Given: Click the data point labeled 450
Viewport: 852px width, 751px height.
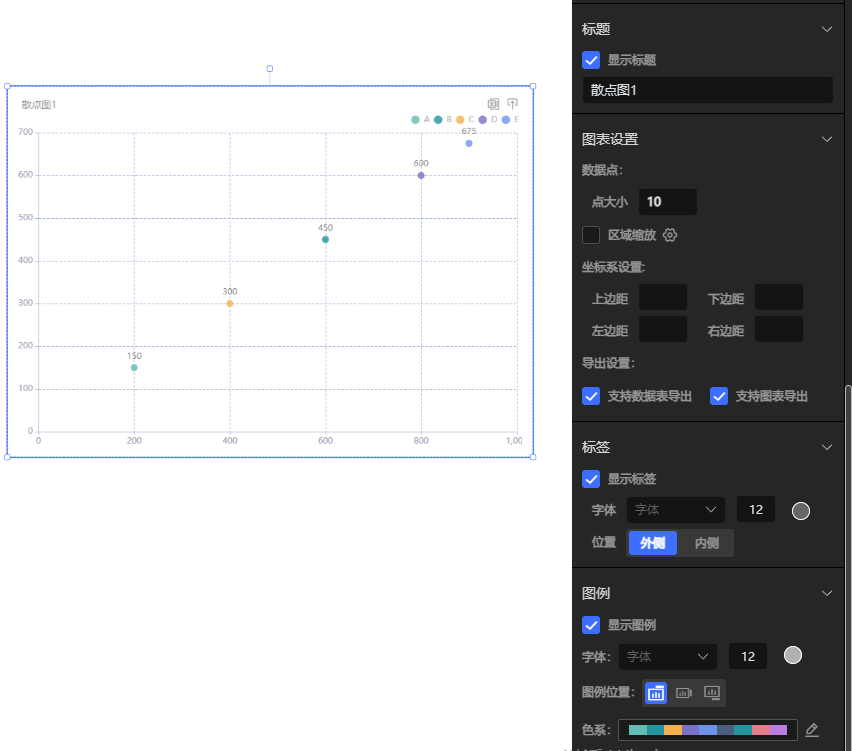Looking at the screenshot, I should coord(325,240).
